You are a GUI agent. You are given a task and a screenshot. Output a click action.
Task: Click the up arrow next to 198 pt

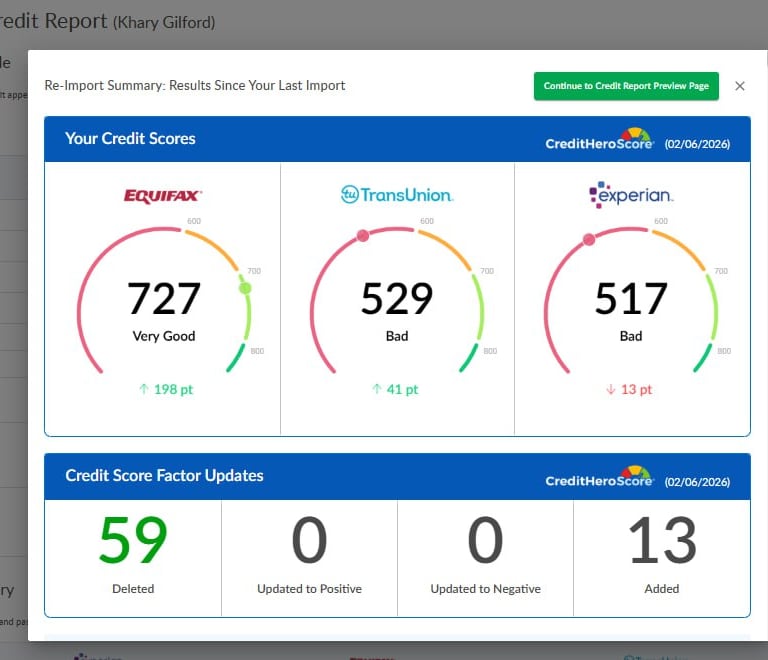(x=144, y=389)
